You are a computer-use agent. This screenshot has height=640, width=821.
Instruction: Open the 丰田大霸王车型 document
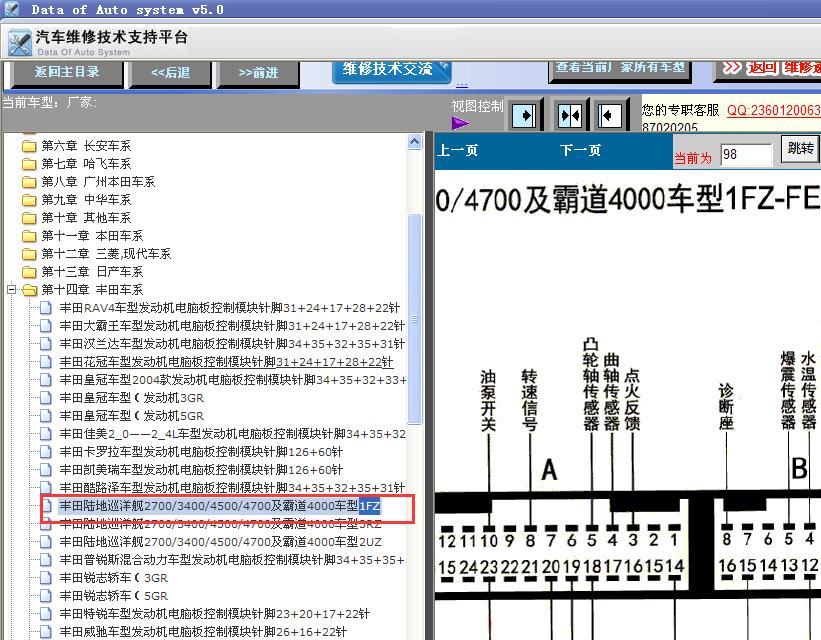click(232, 326)
